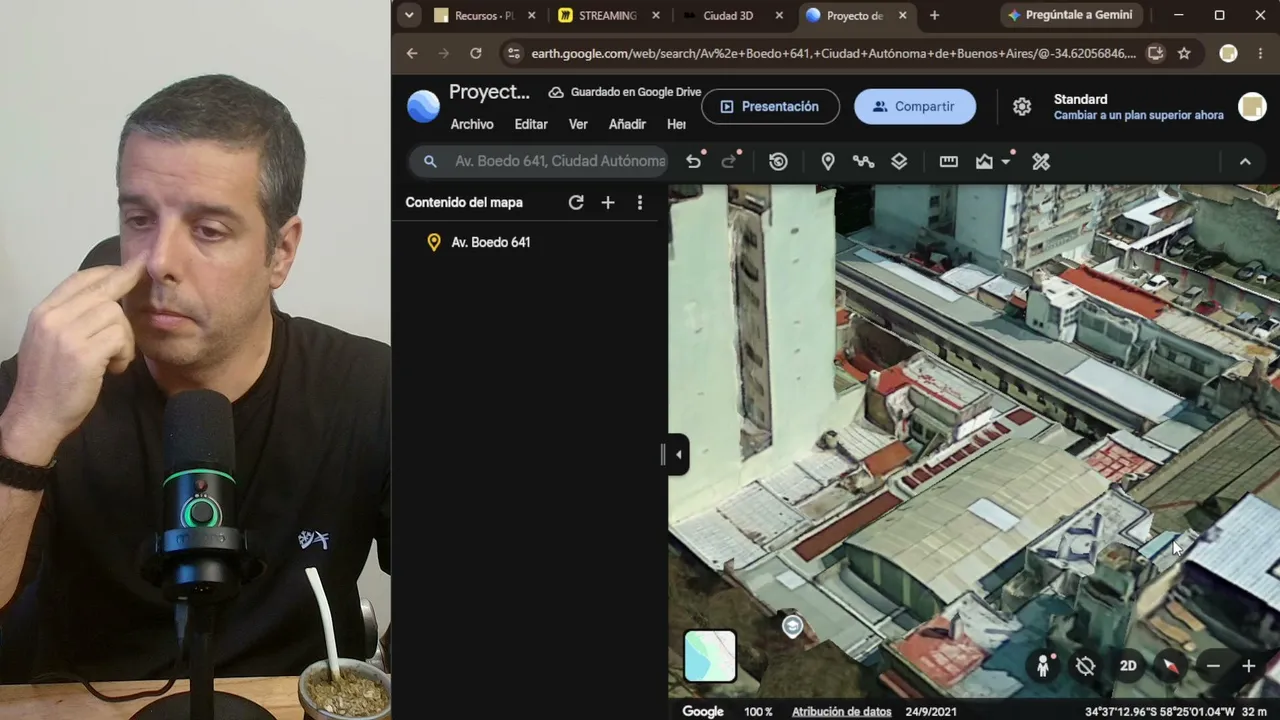
Task: Click the coordinates readout in status bar
Action: pyautogui.click(x=1160, y=712)
